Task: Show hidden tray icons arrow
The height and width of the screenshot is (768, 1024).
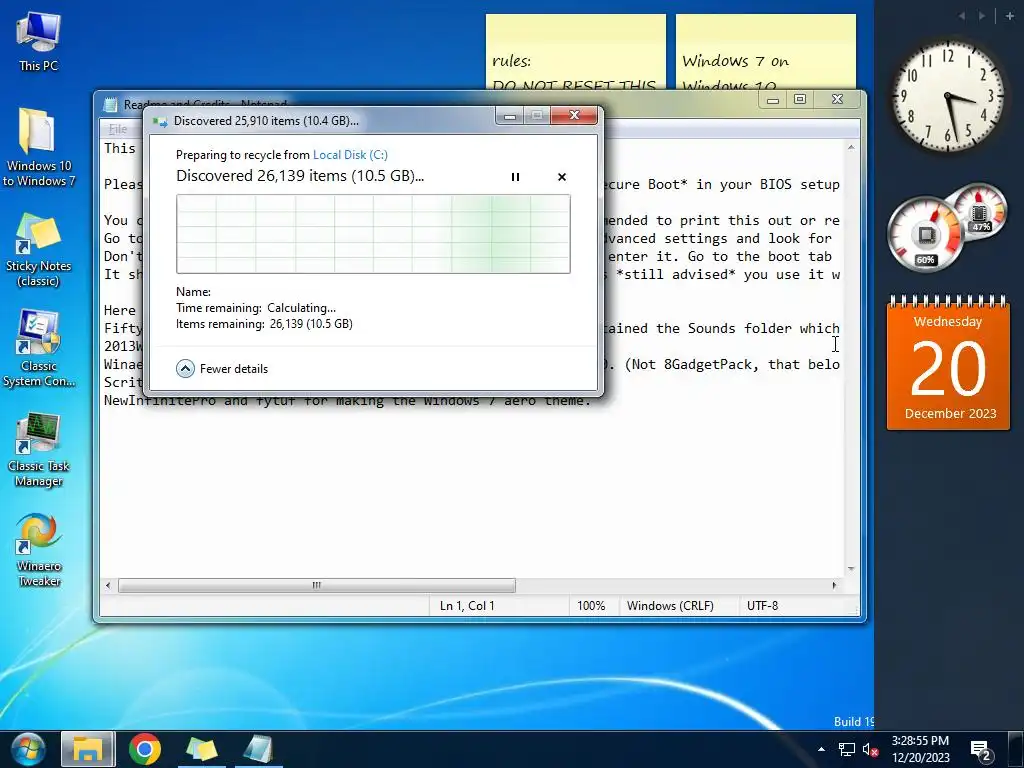Action: pyautogui.click(x=821, y=749)
